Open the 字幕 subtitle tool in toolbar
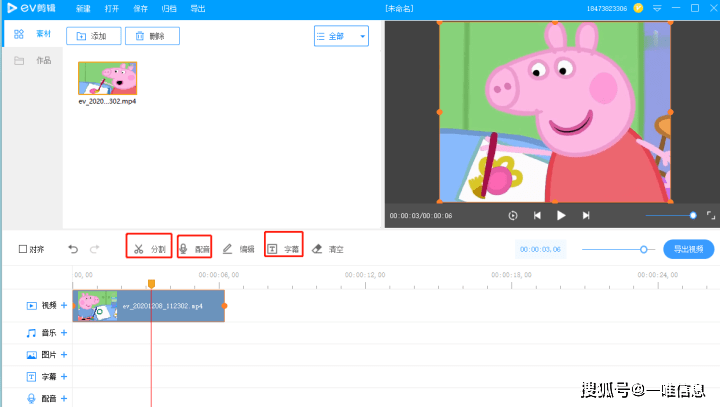The width and height of the screenshot is (720, 407). [x=283, y=249]
